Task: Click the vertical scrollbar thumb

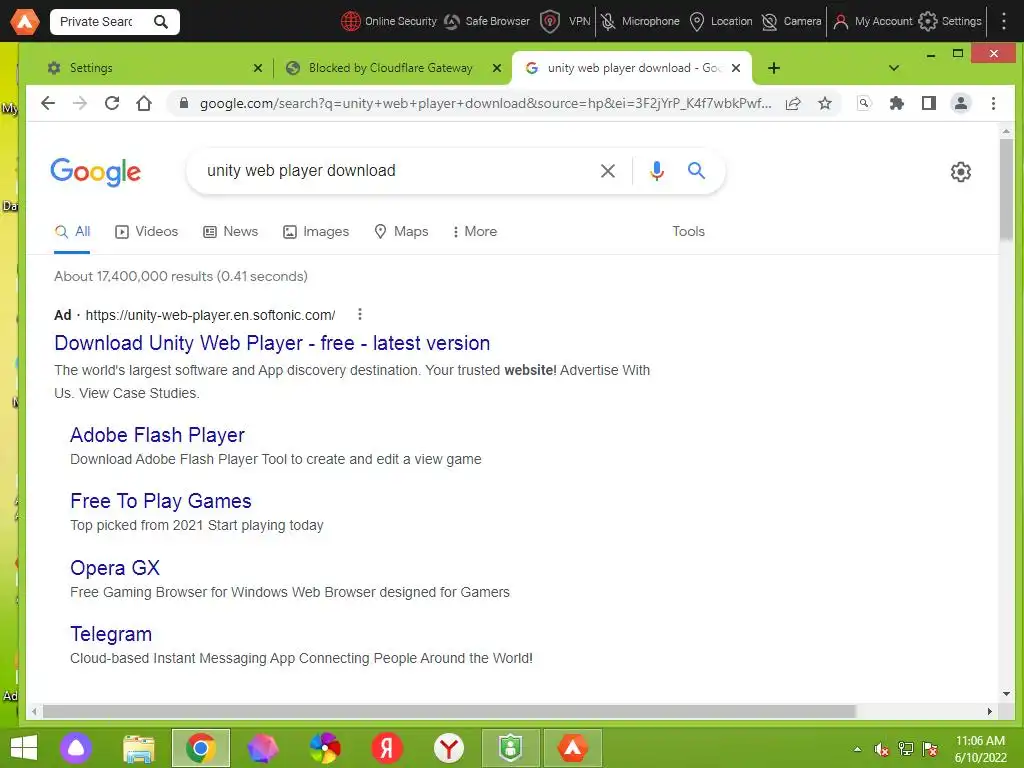Action: point(1006,189)
